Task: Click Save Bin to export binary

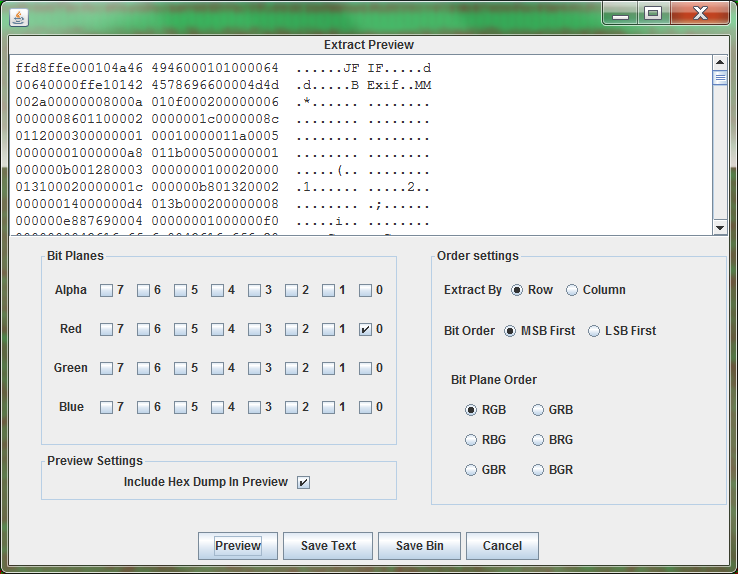Action: (x=419, y=546)
